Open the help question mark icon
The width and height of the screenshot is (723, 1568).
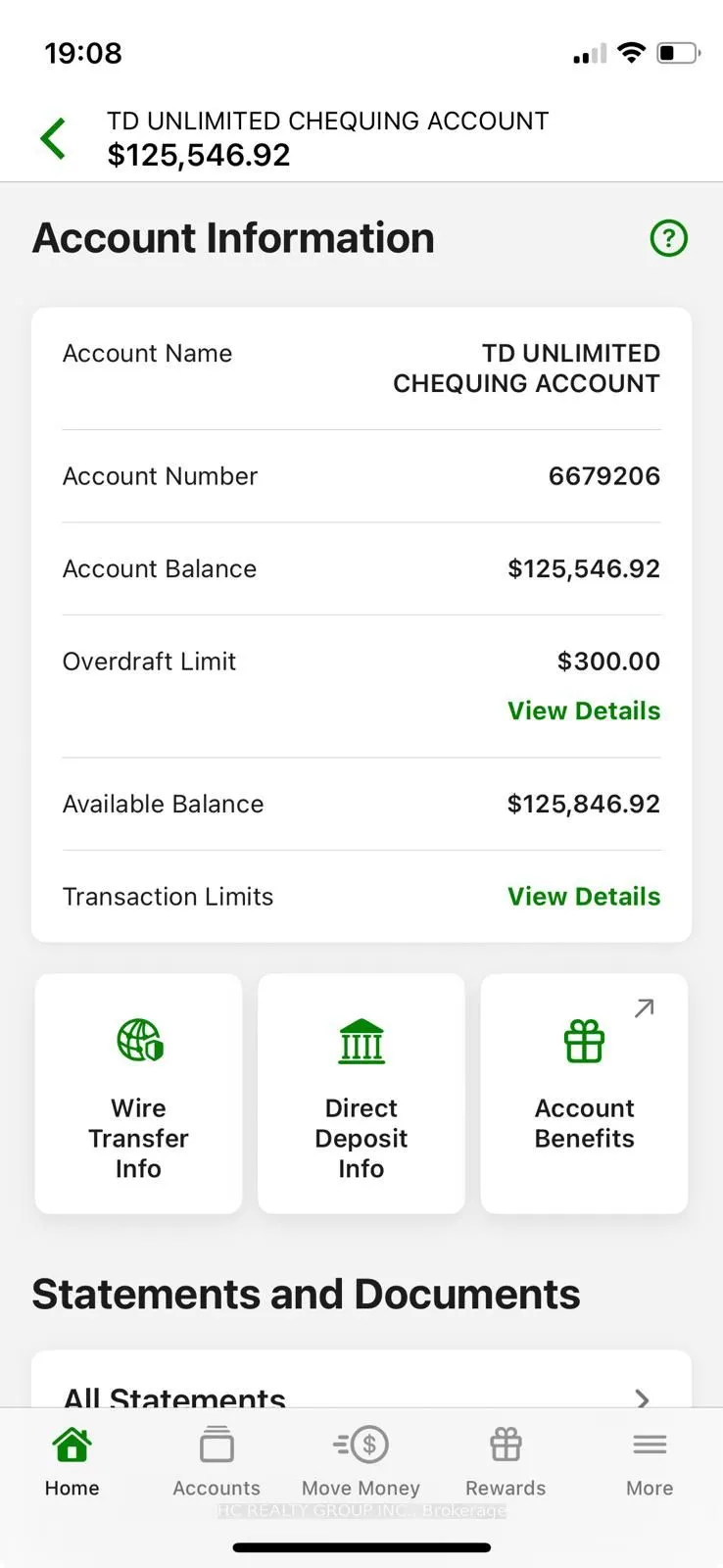pos(669,238)
